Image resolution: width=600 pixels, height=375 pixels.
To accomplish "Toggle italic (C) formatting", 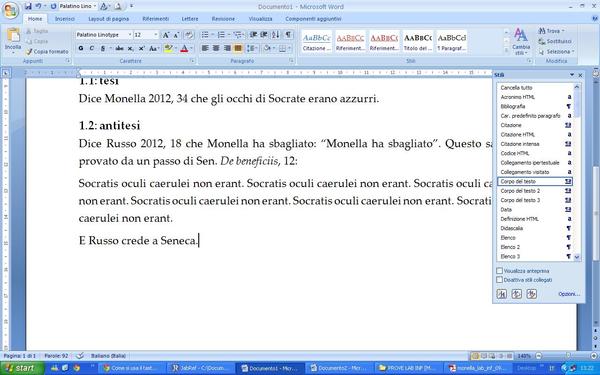I will tap(91, 48).
